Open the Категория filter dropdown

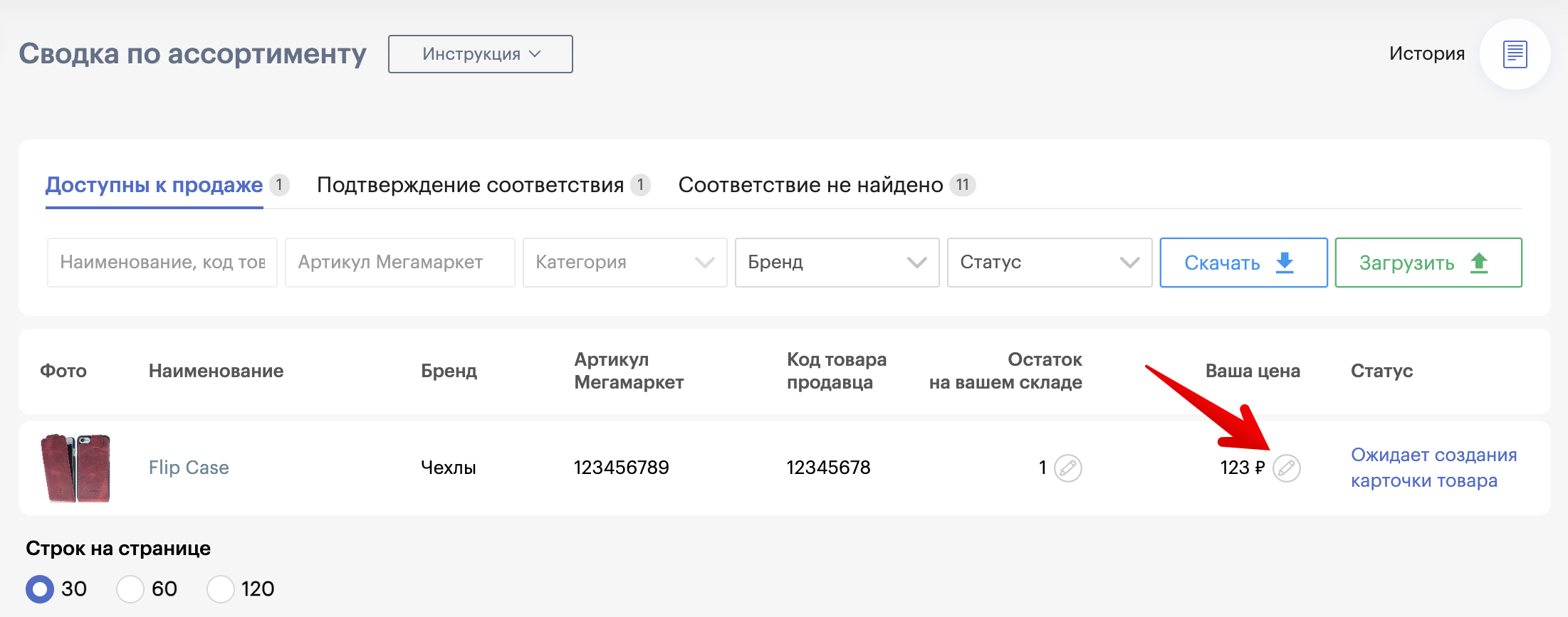pos(625,263)
